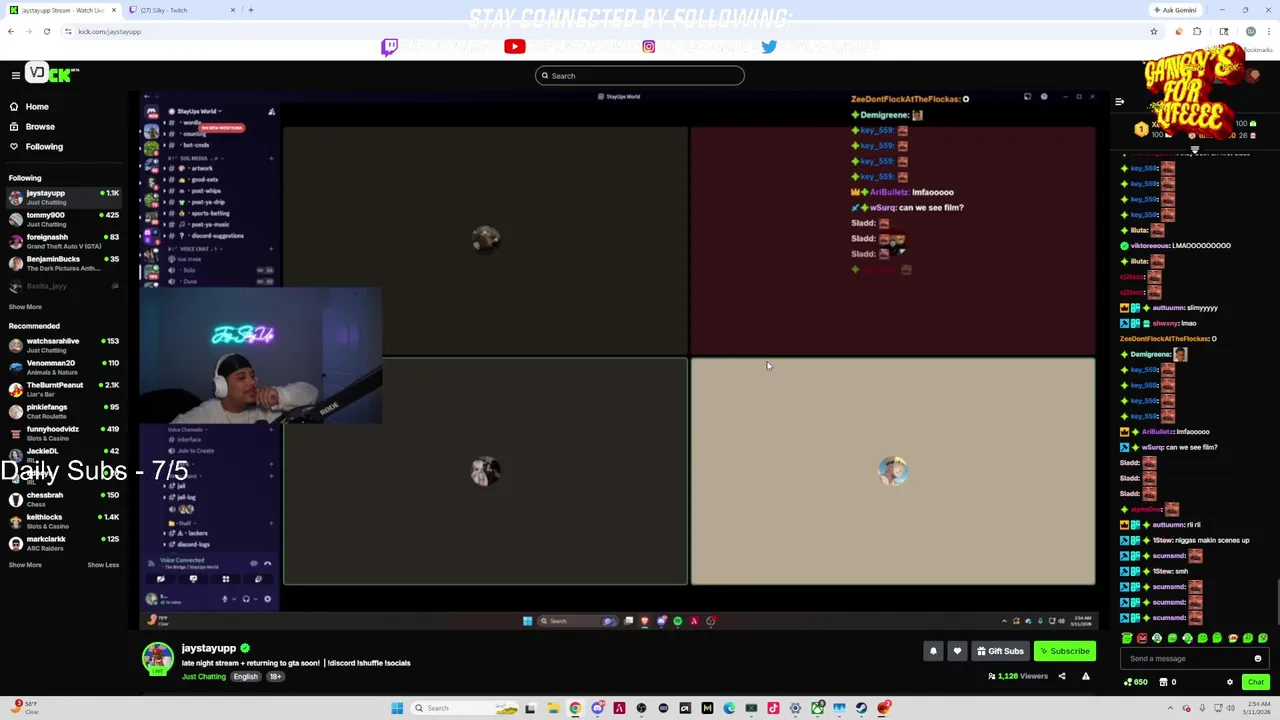Select the jaystayupp channel in Following list
This screenshot has height=720, width=1280.
tap(62, 197)
